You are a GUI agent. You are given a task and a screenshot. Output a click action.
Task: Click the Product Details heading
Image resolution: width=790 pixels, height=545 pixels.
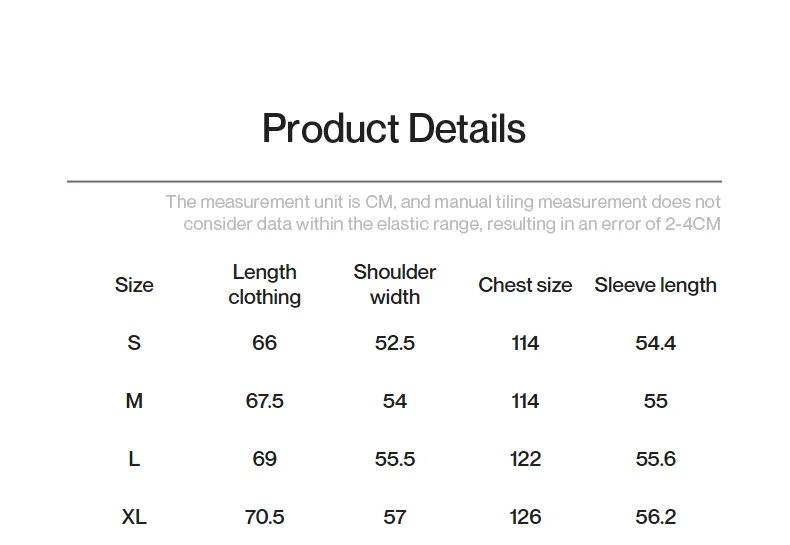393,129
